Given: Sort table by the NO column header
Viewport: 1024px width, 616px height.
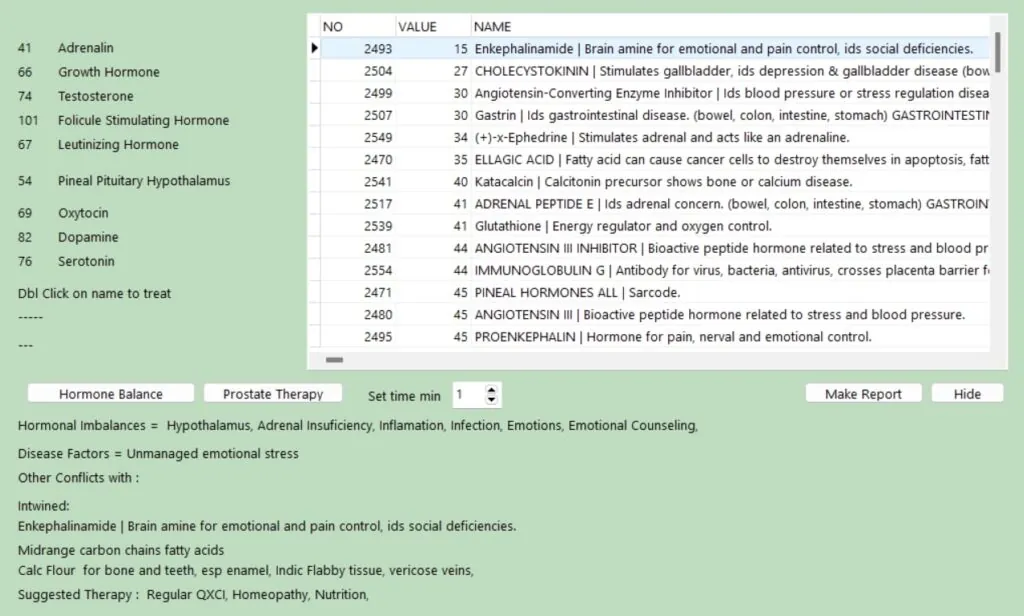Looking at the screenshot, I should tap(355, 26).
